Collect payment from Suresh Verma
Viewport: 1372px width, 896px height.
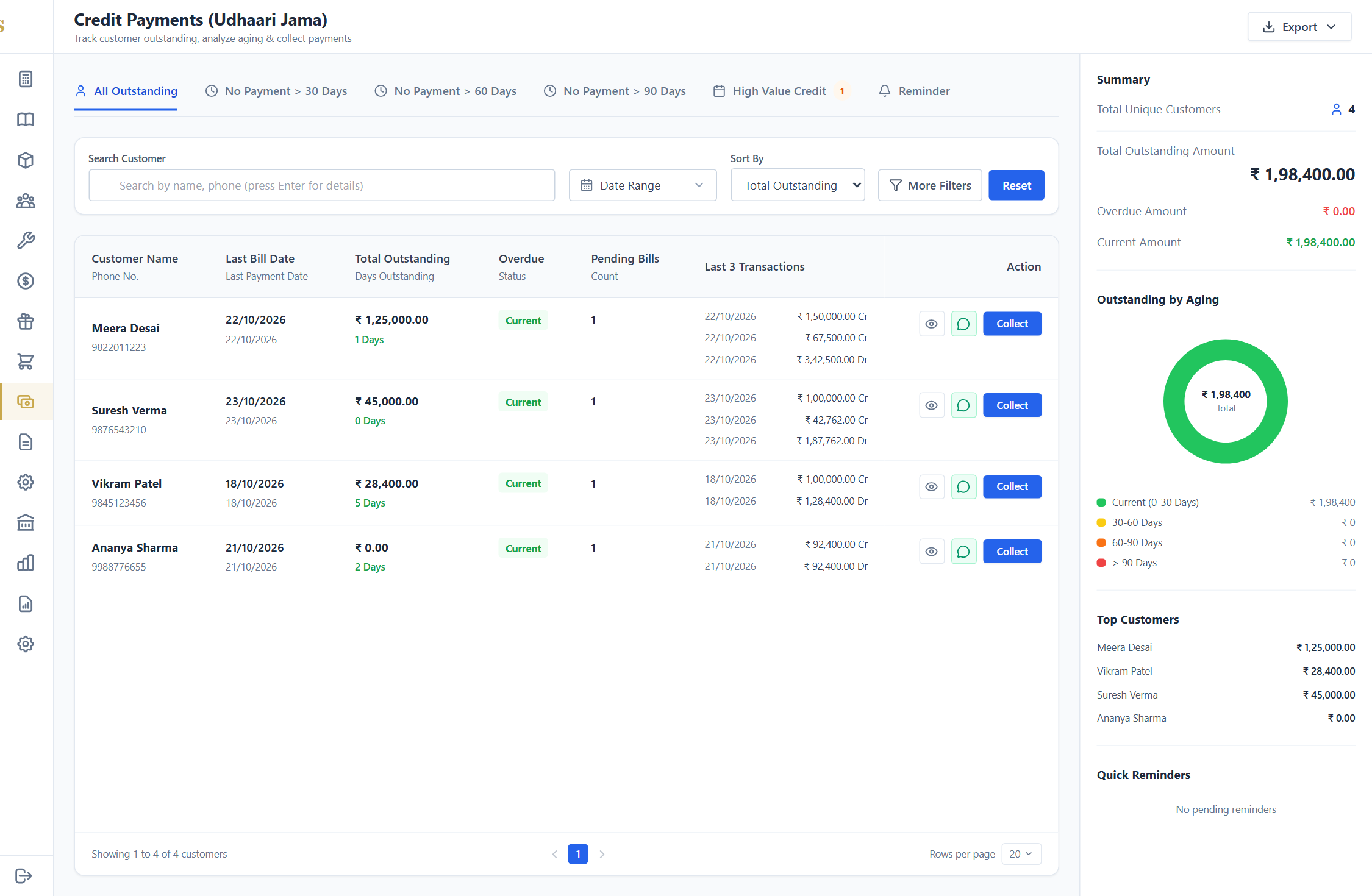[x=1012, y=405]
